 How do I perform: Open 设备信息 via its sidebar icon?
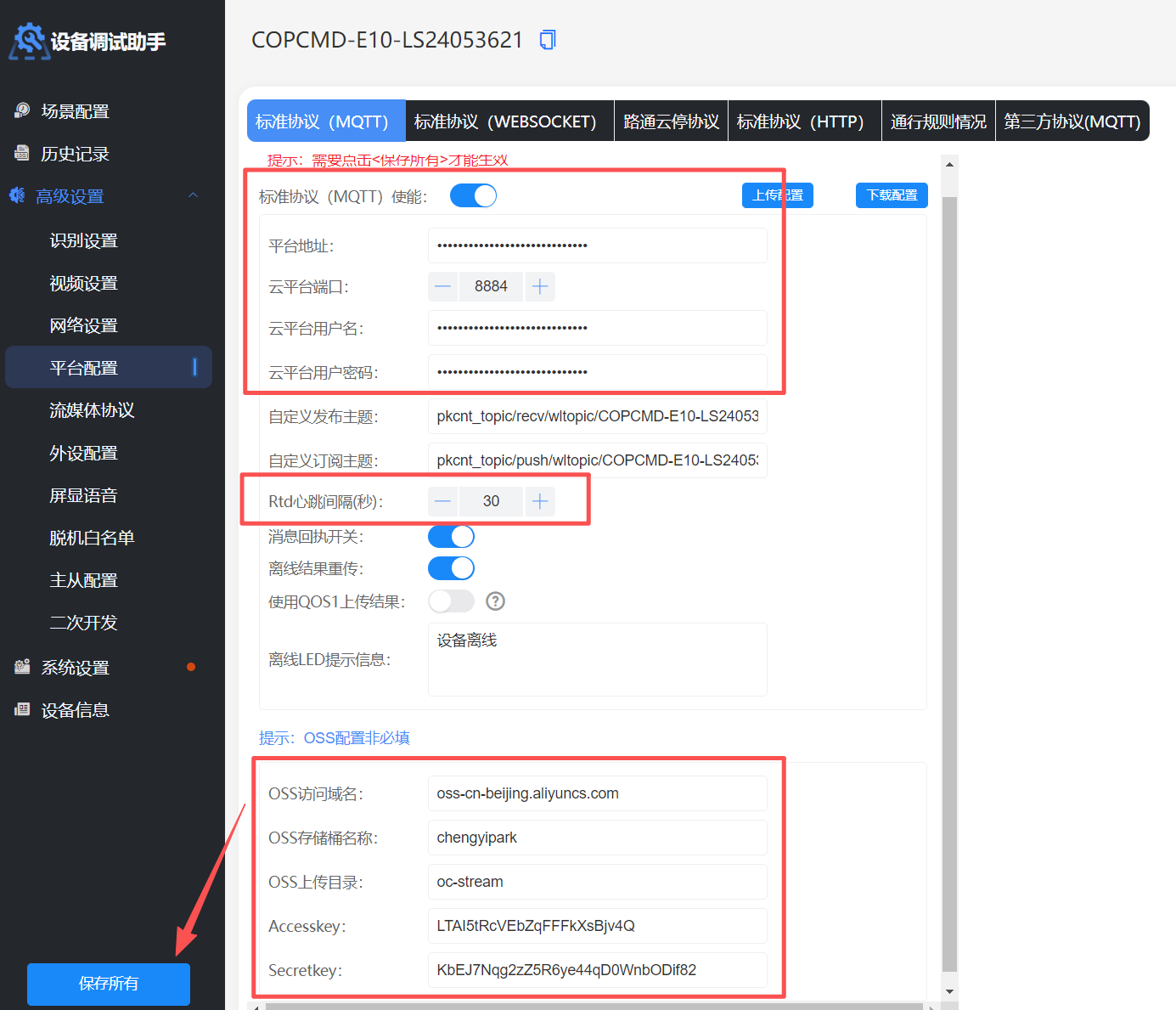22,709
